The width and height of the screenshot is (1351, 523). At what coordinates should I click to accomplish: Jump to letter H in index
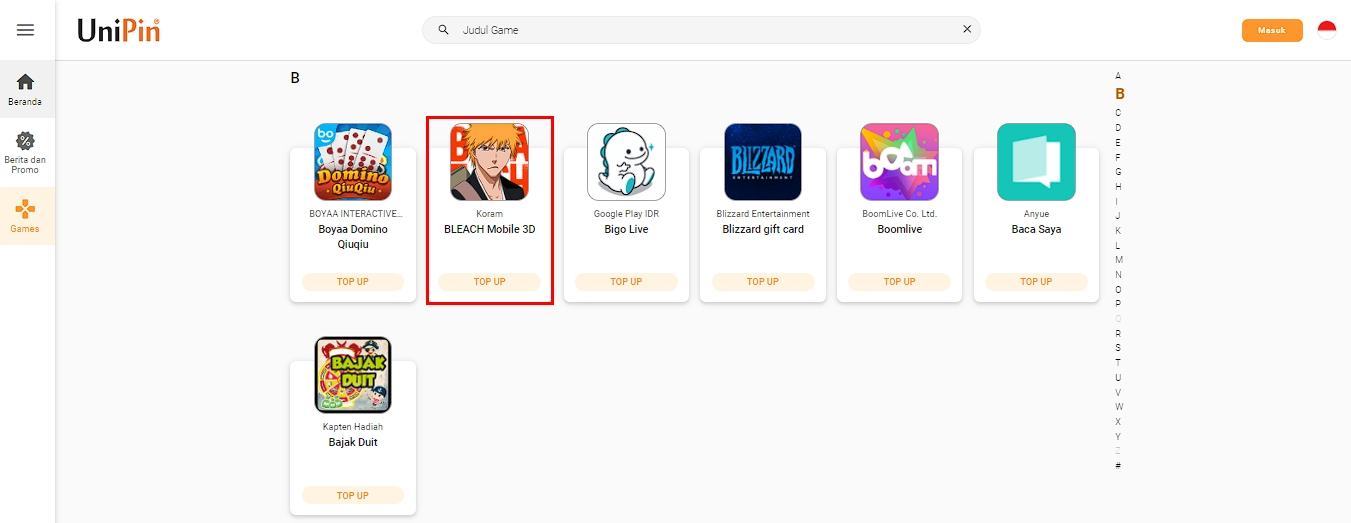coord(1118,186)
